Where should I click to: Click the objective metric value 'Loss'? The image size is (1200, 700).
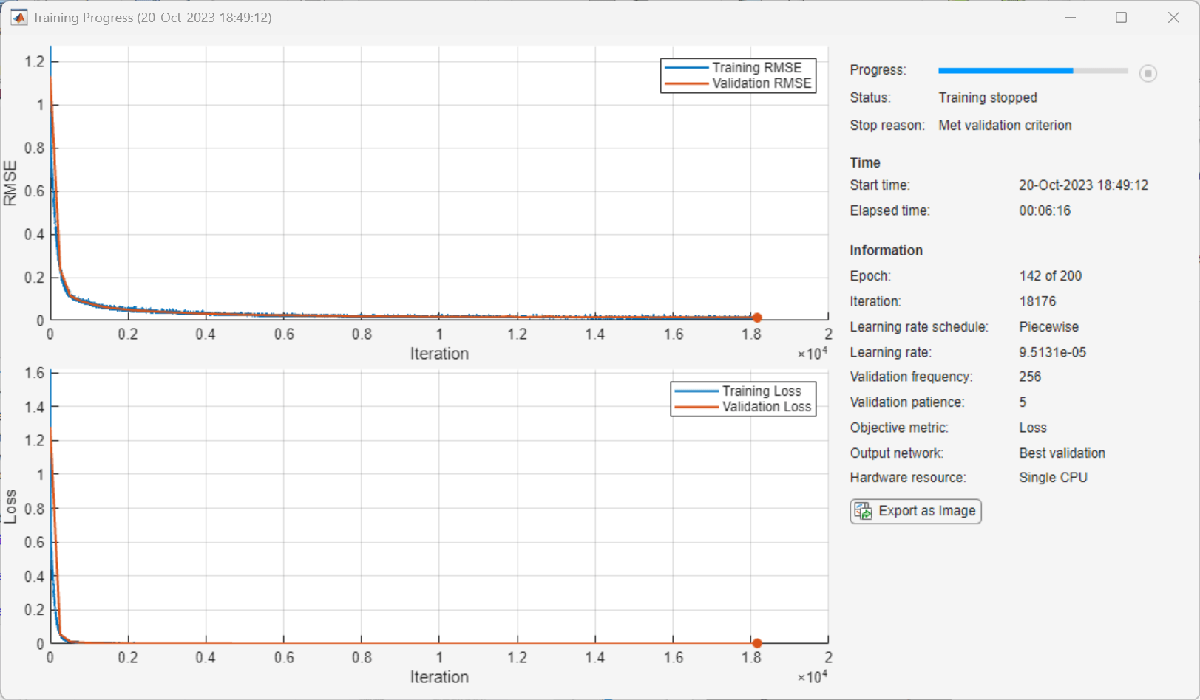tap(1033, 427)
